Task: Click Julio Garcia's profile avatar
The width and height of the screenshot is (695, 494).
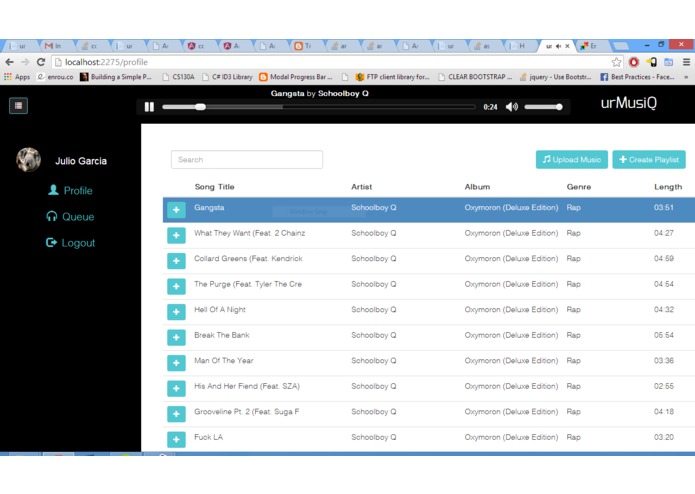Action: pyautogui.click(x=28, y=160)
